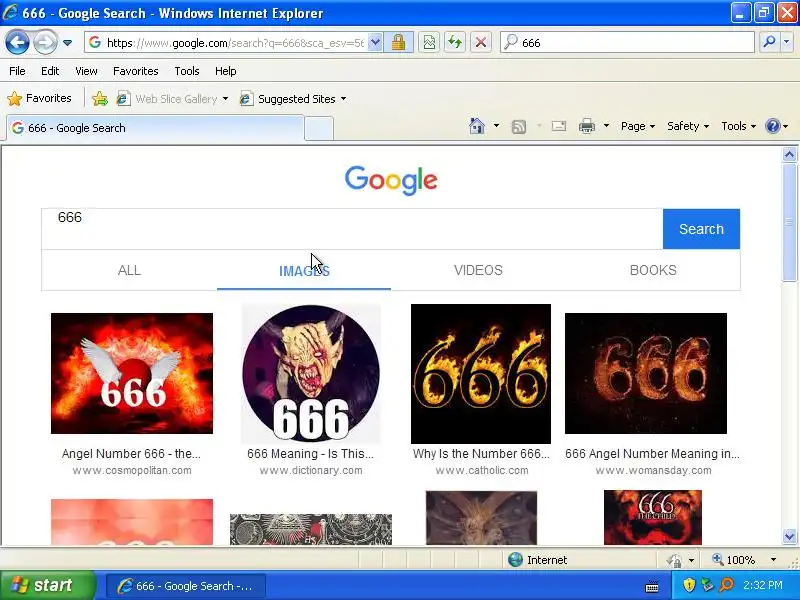Expand the Home button dropdown arrow
The height and width of the screenshot is (600, 800).
(x=496, y=126)
